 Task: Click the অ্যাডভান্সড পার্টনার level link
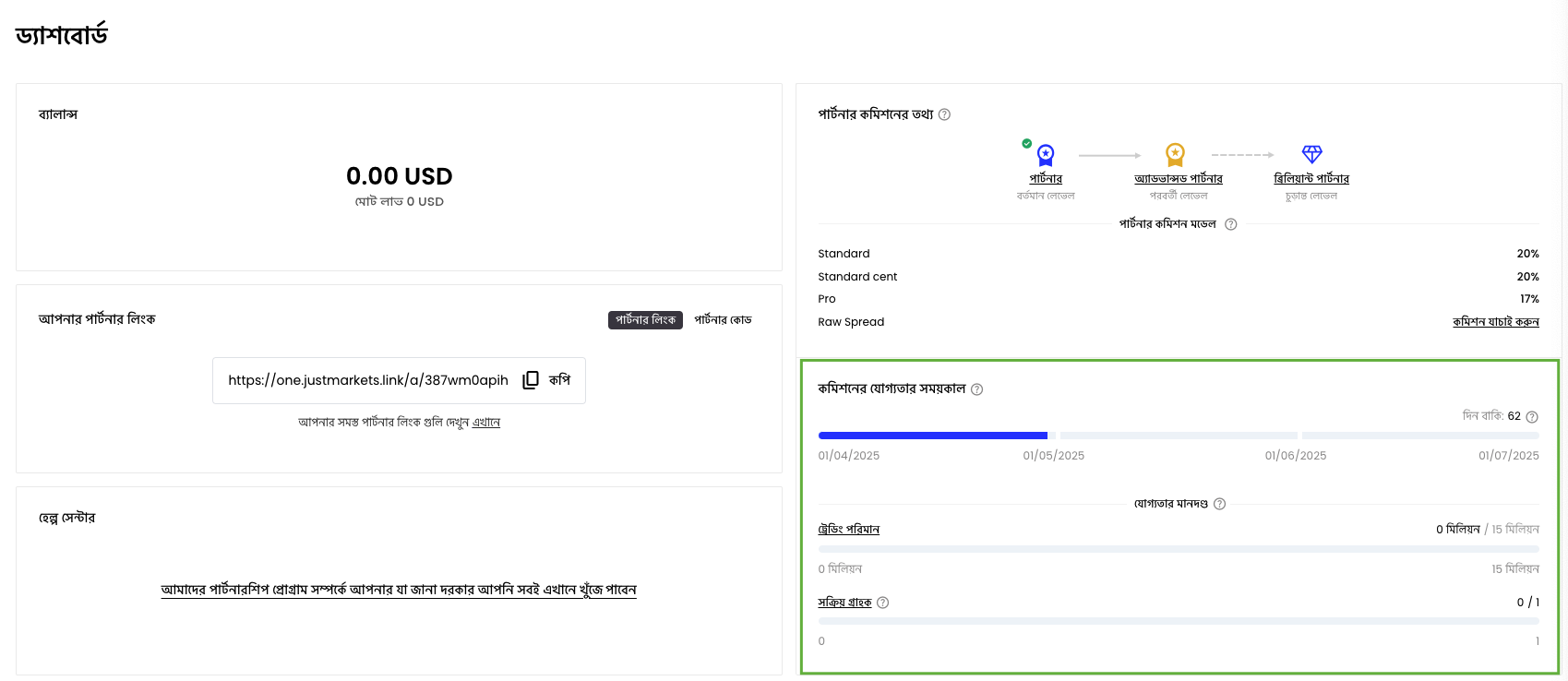1179,179
